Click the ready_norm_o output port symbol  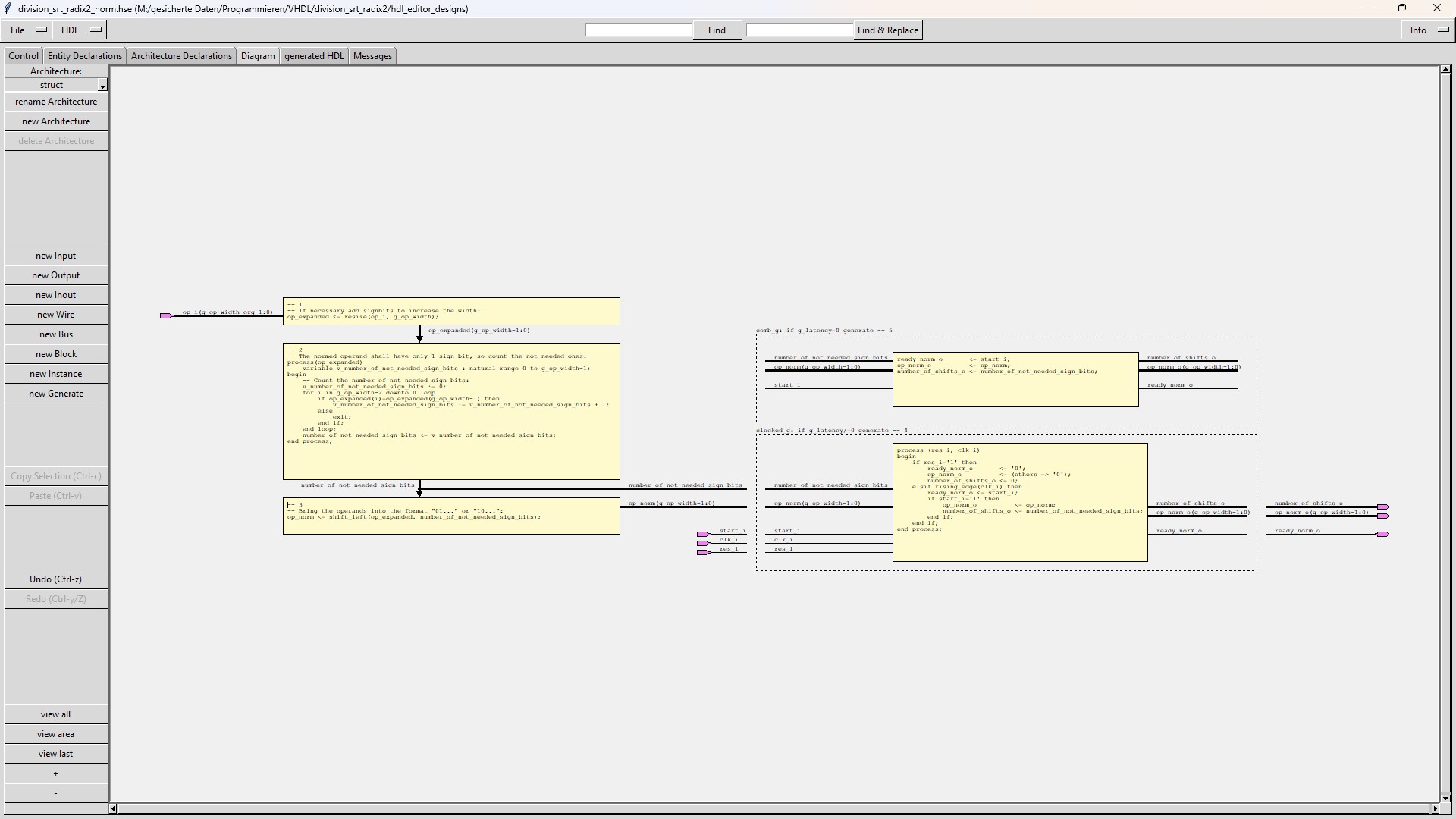coord(1382,535)
